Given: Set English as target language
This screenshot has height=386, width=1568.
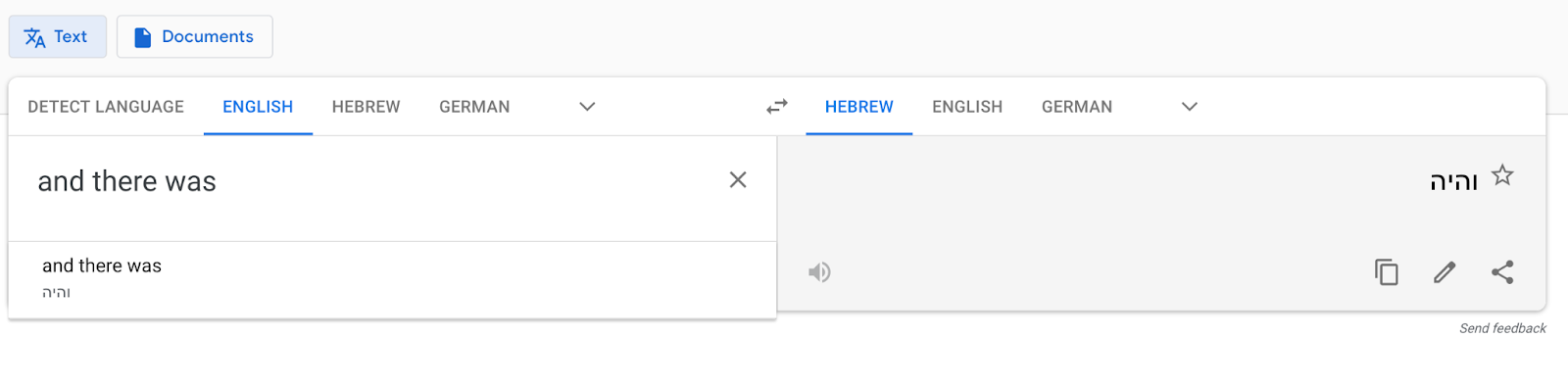Looking at the screenshot, I should coord(967,107).
